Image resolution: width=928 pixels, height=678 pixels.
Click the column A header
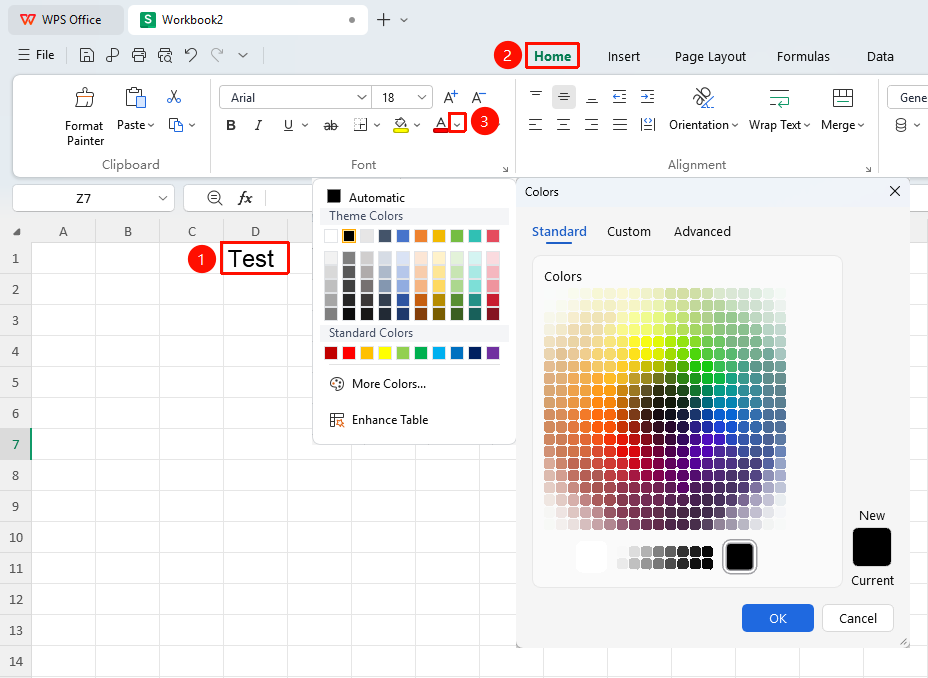pos(63,231)
